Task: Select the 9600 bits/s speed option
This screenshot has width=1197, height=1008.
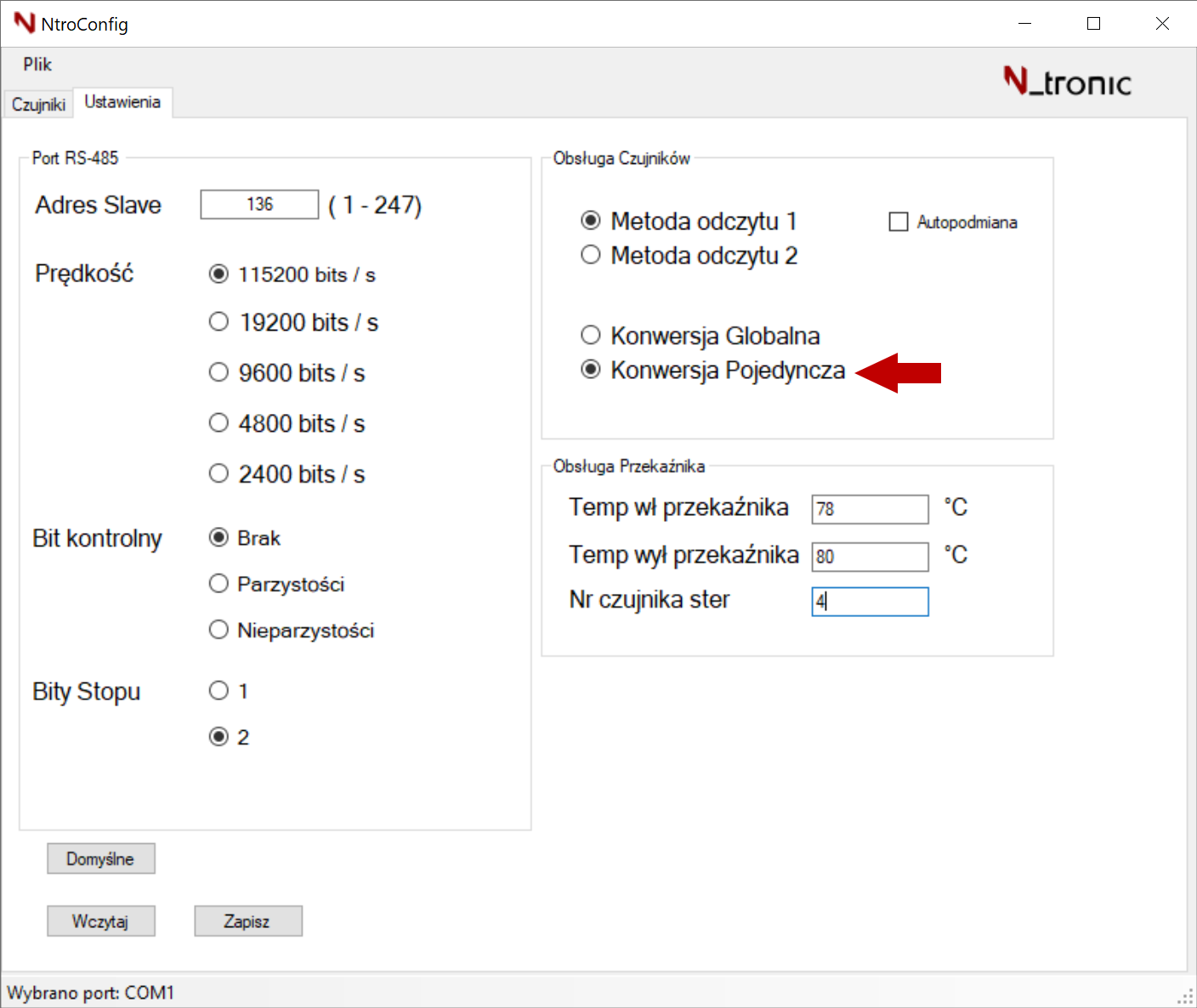Action: [218, 371]
